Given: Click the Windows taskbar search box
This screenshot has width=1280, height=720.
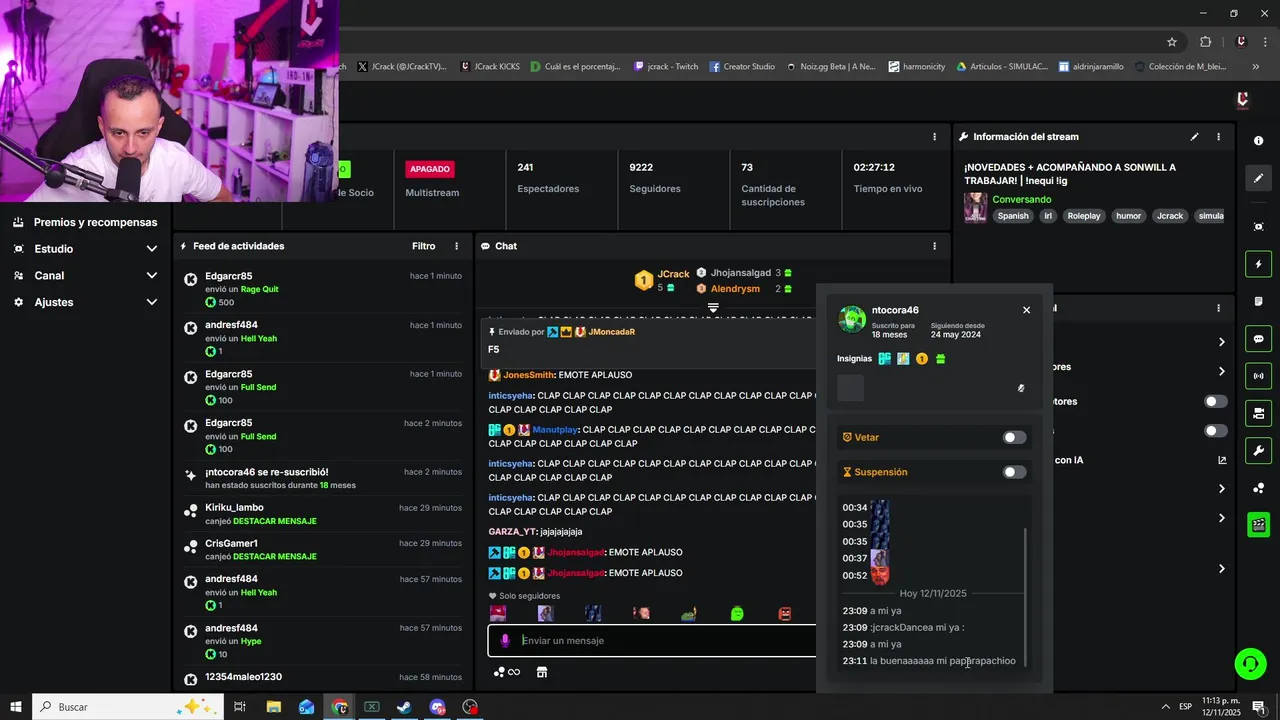Looking at the screenshot, I should [x=127, y=707].
